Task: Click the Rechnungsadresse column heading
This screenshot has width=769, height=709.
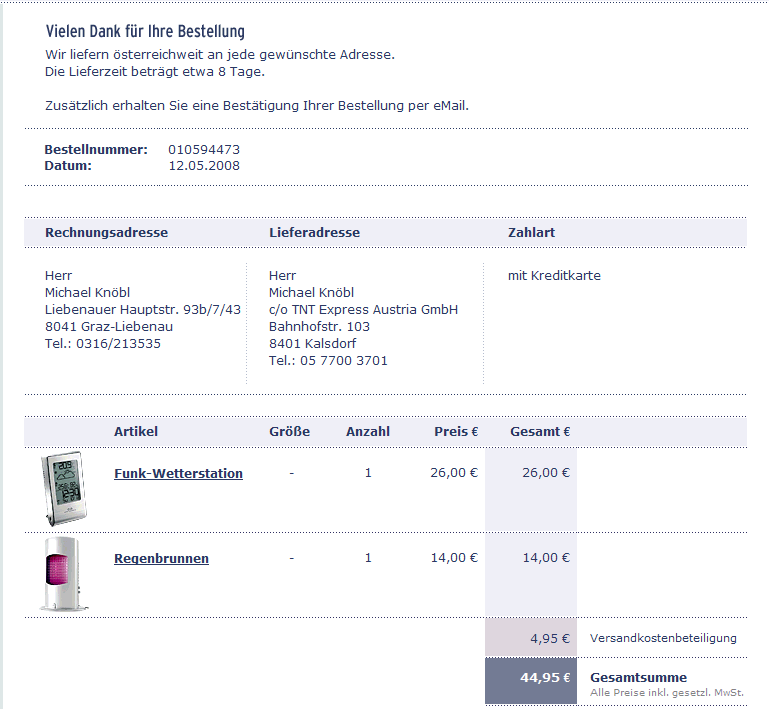Action: tap(106, 232)
